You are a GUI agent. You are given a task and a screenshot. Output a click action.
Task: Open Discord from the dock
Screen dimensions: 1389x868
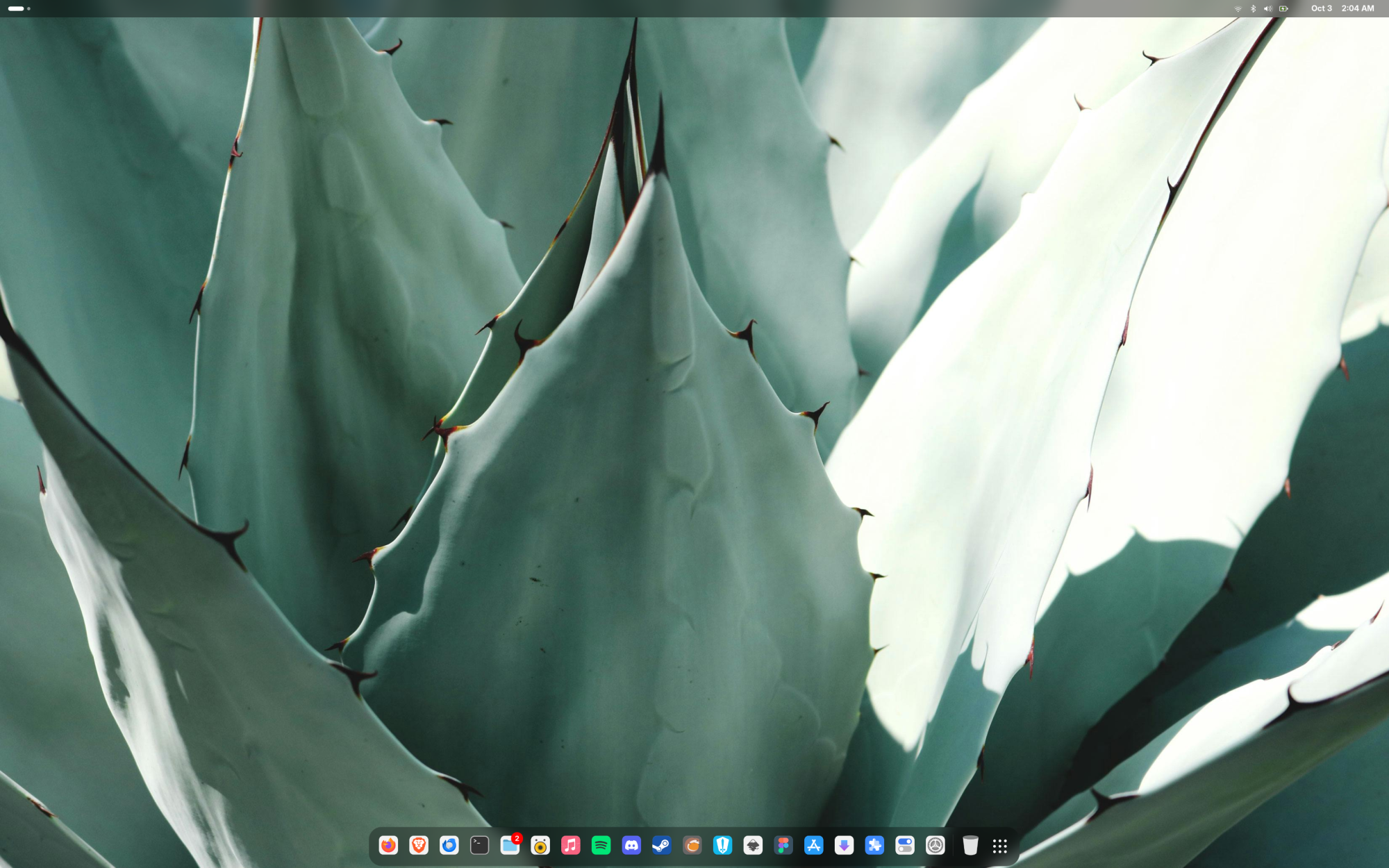[631, 845]
